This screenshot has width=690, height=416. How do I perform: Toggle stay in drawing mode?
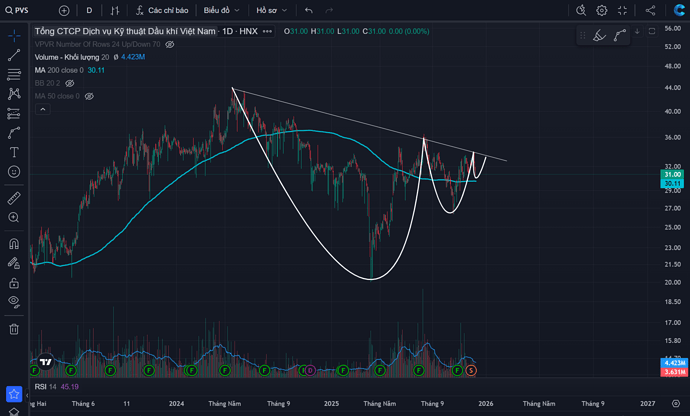[x=14, y=263]
